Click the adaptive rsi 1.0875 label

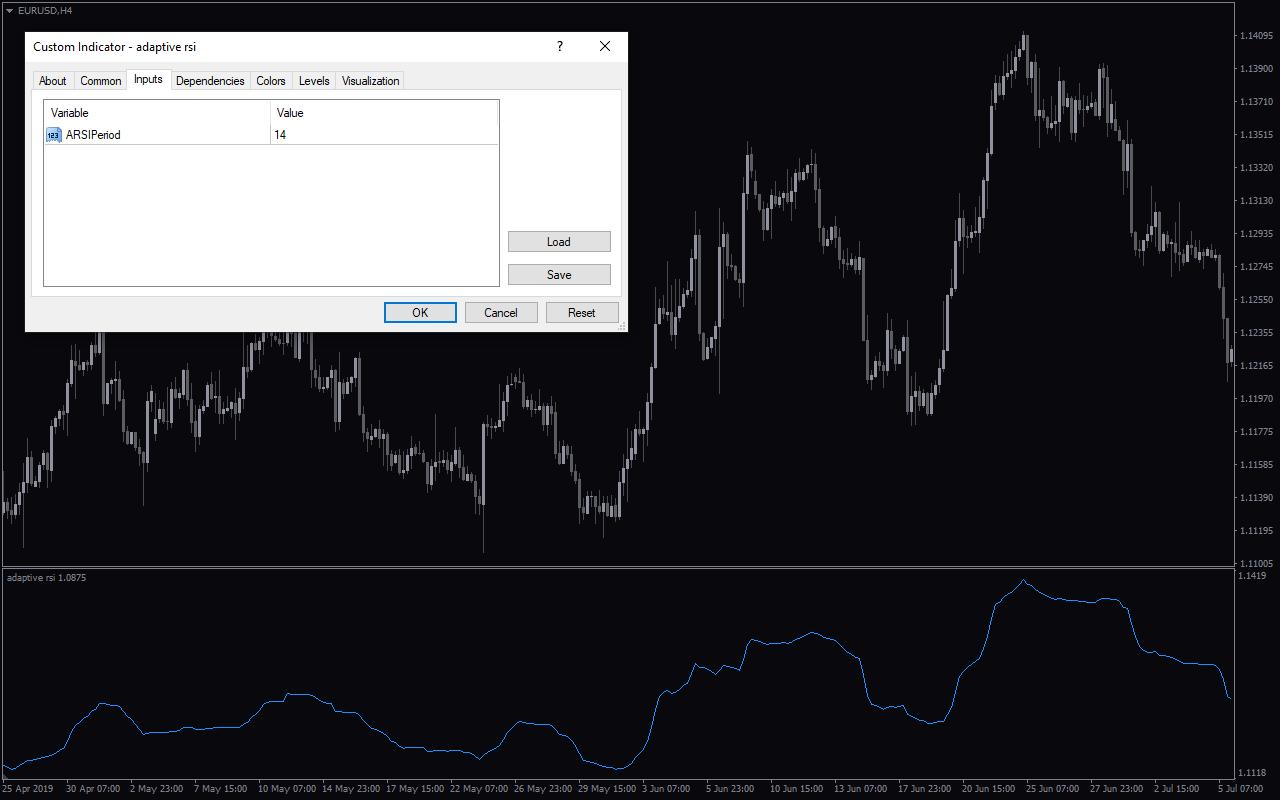[x=46, y=578]
